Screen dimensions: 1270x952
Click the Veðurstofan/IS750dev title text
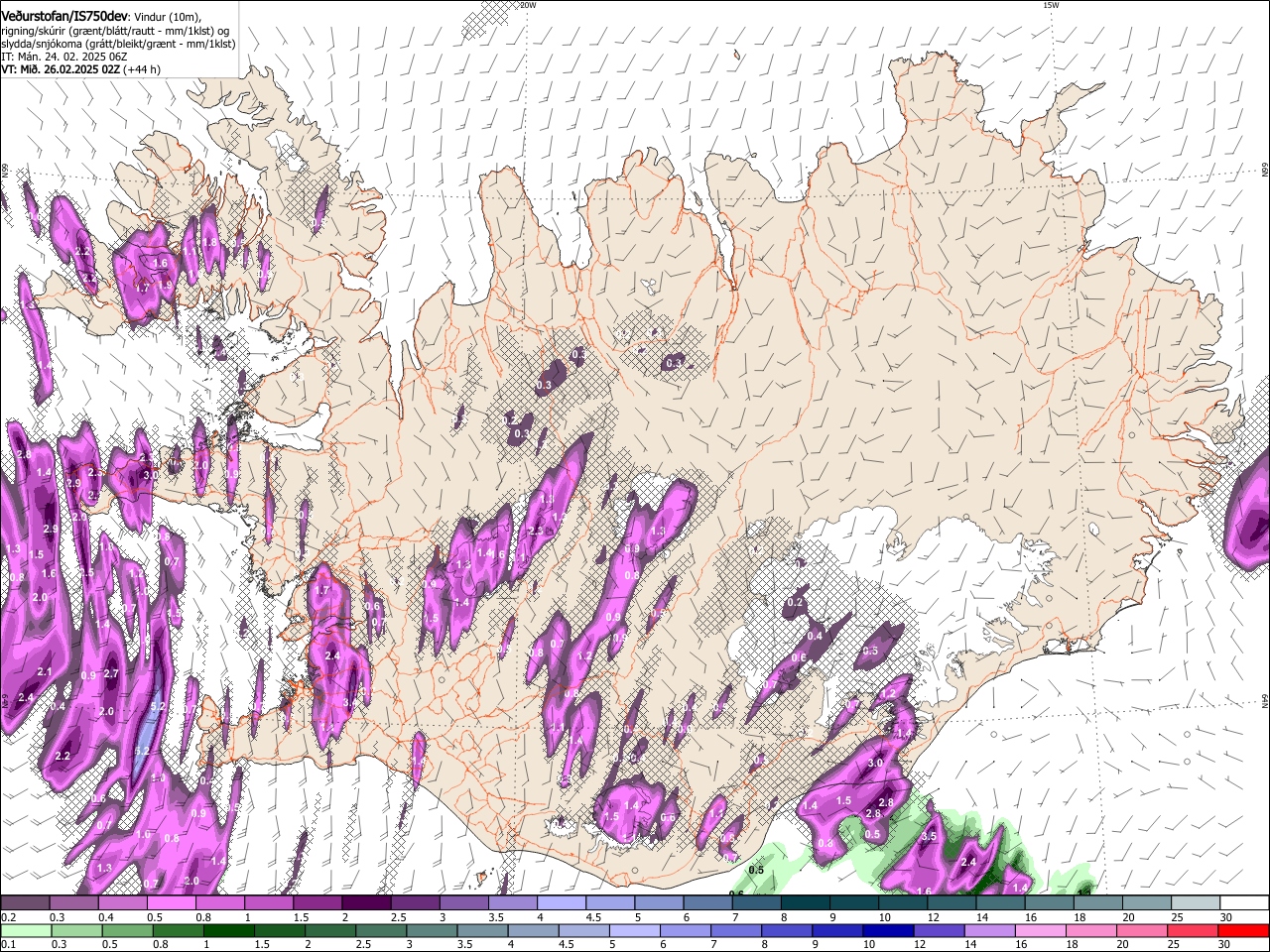(x=64, y=16)
